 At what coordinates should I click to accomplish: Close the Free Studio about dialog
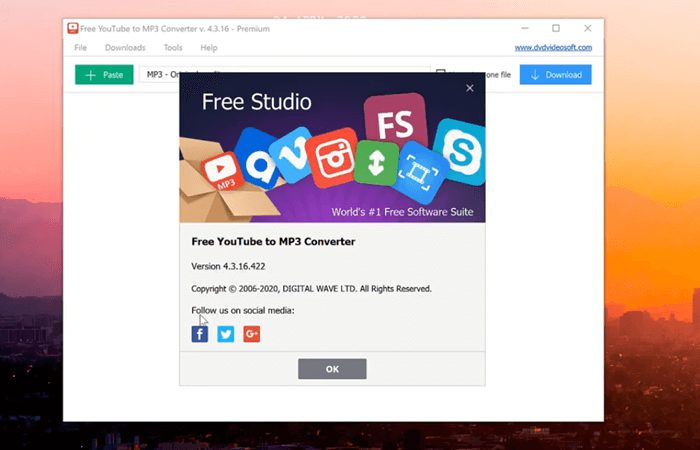click(470, 88)
